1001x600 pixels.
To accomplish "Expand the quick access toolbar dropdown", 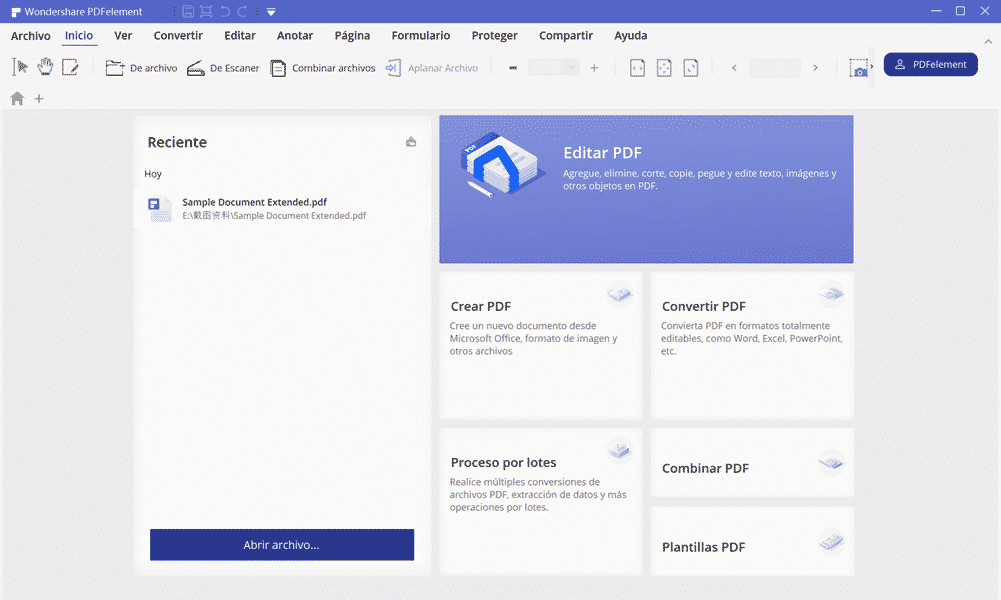I will 271,12.
